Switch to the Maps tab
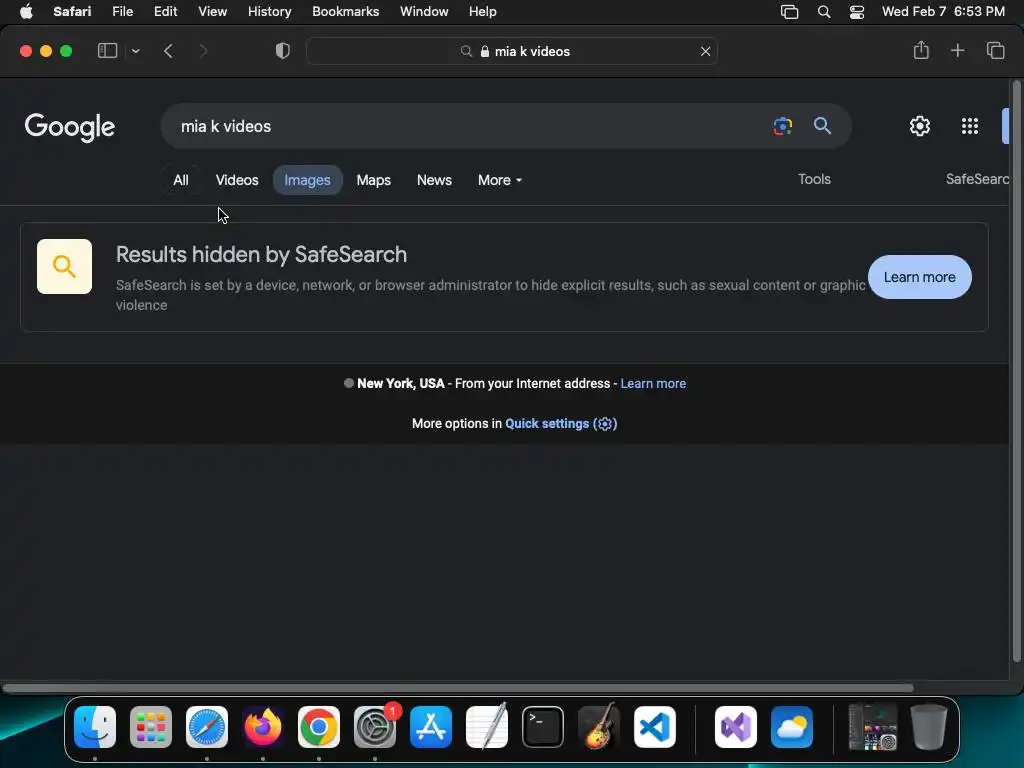 pyautogui.click(x=374, y=180)
